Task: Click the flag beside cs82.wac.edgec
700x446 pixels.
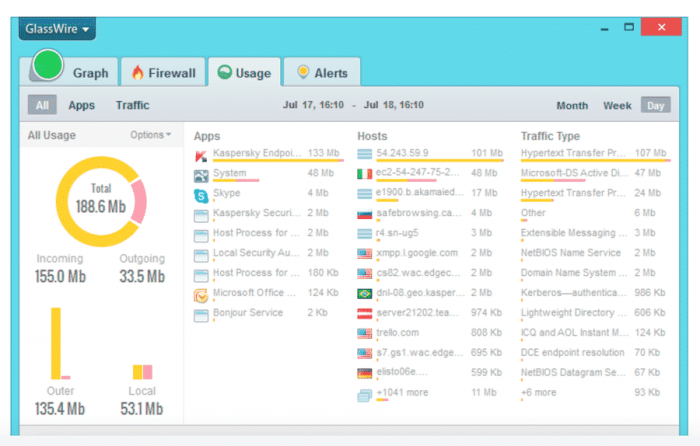Action: click(365, 274)
